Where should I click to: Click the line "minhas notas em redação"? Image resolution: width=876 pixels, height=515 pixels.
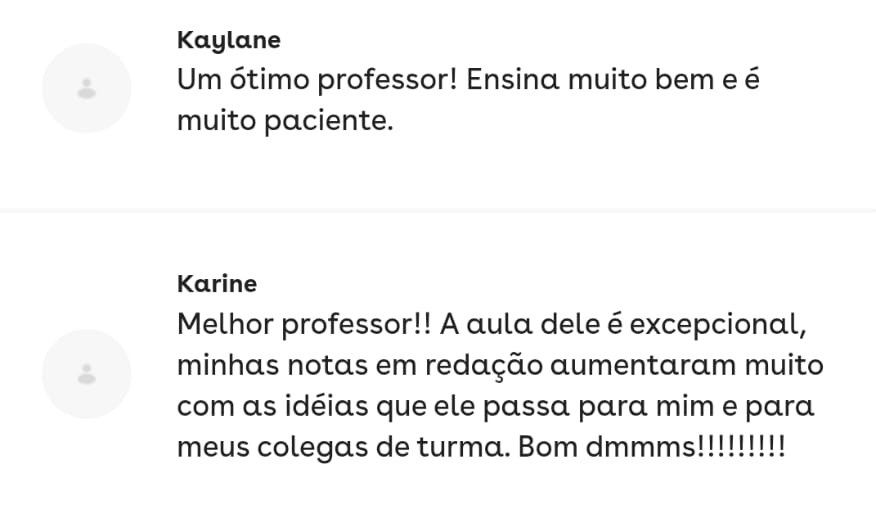(x=500, y=365)
